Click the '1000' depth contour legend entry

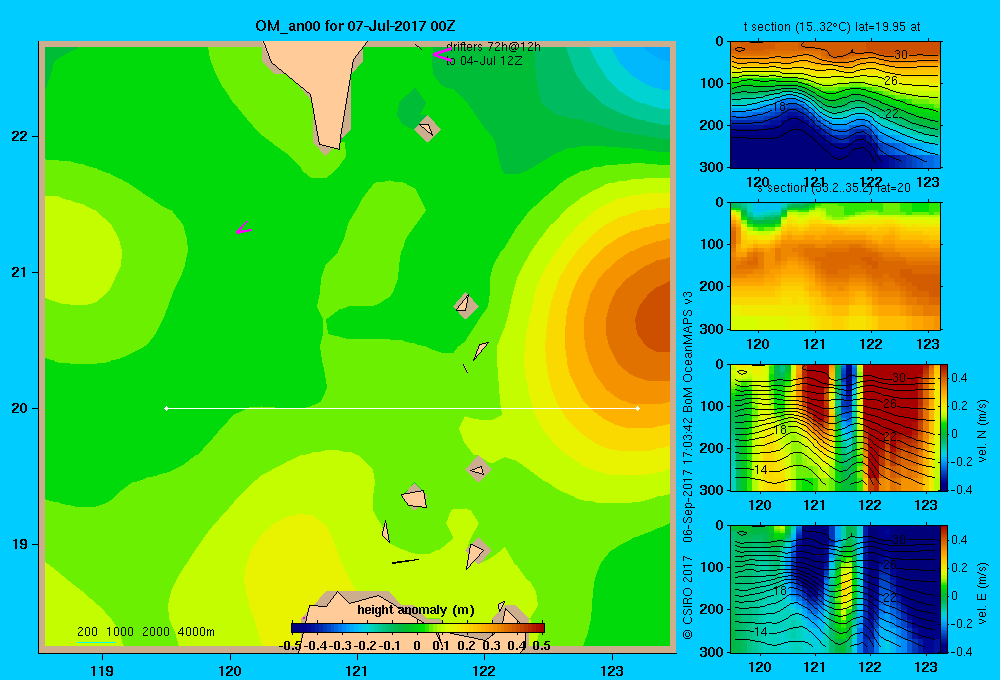119,632
